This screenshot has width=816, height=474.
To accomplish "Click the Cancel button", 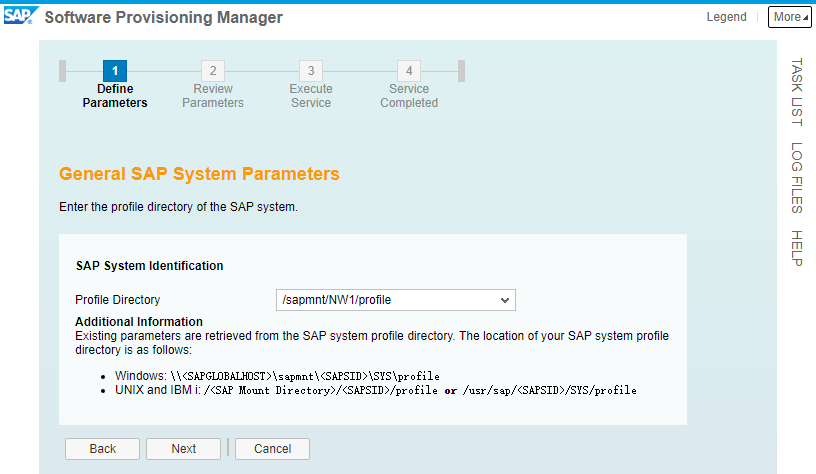I will coord(272,449).
